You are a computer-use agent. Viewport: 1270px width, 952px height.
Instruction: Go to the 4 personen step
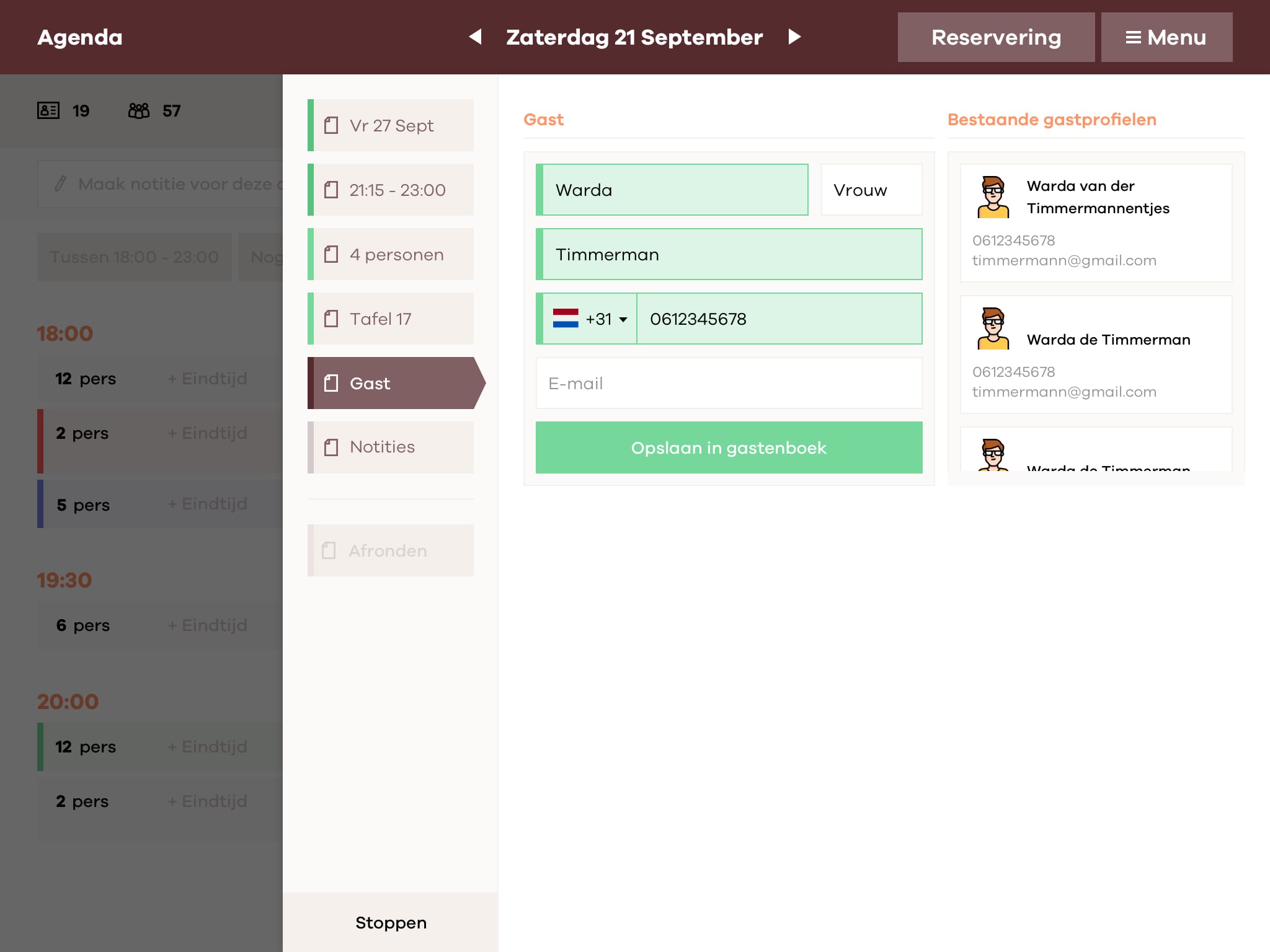point(391,255)
